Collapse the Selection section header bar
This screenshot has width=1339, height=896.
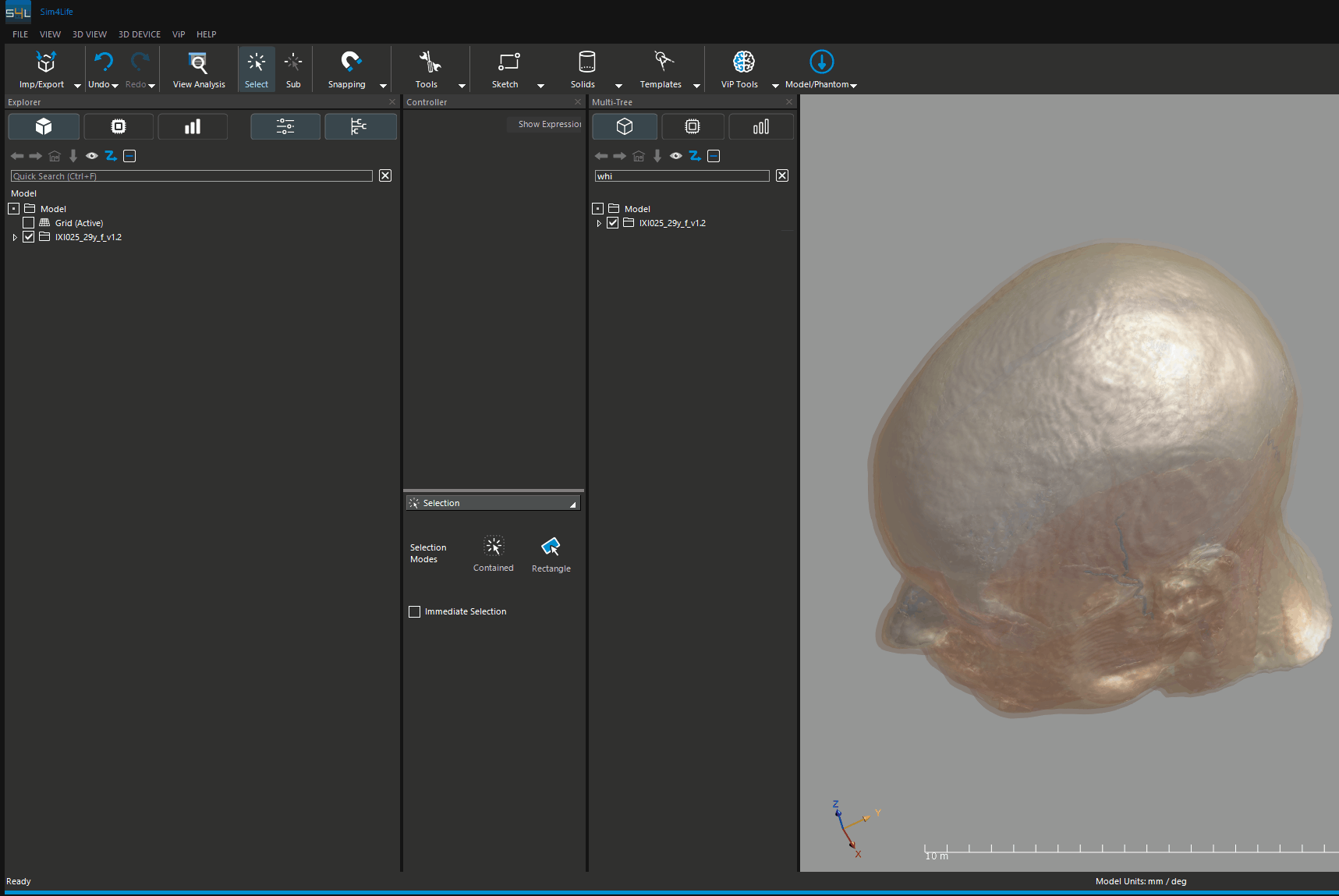493,502
